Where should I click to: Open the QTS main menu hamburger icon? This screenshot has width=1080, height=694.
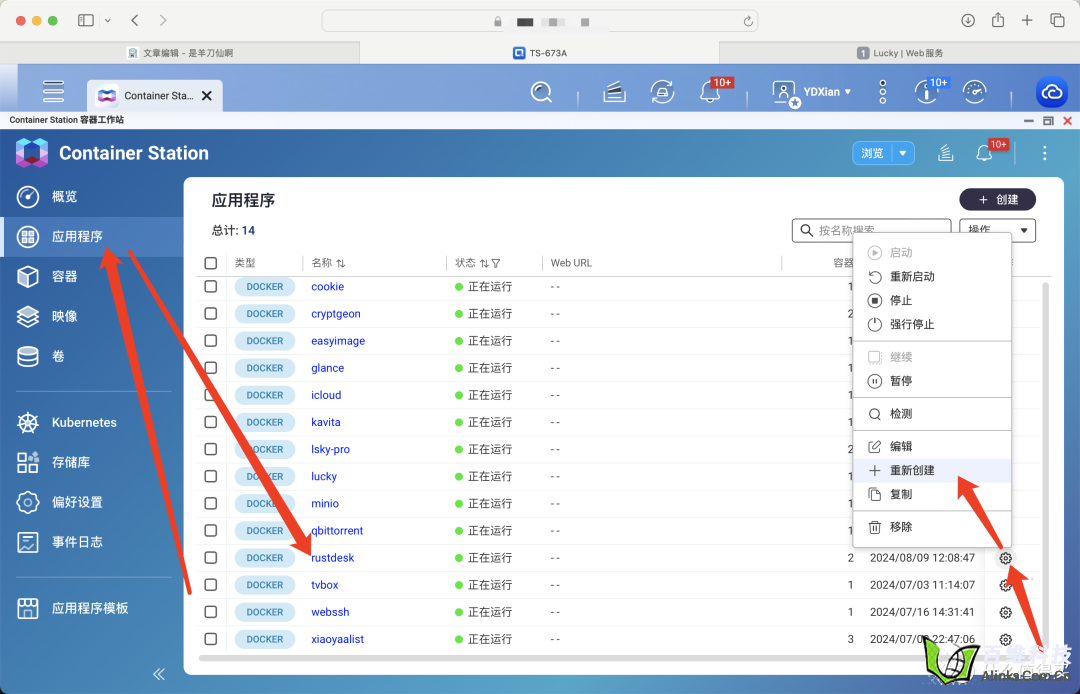pos(54,92)
